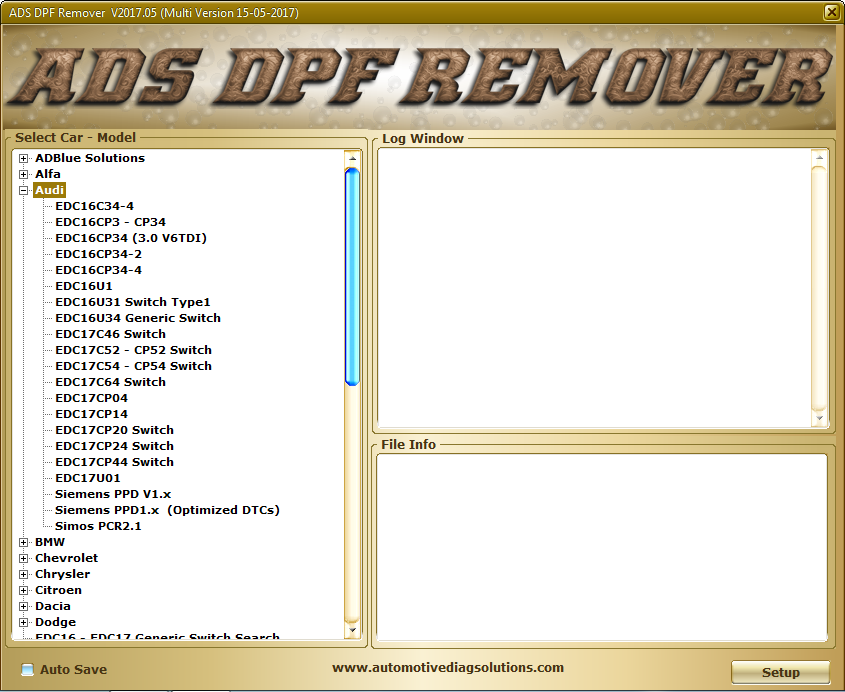Screen dimensions: 845x692
Task: Click car list scroll down arrow
Action: 352,630
